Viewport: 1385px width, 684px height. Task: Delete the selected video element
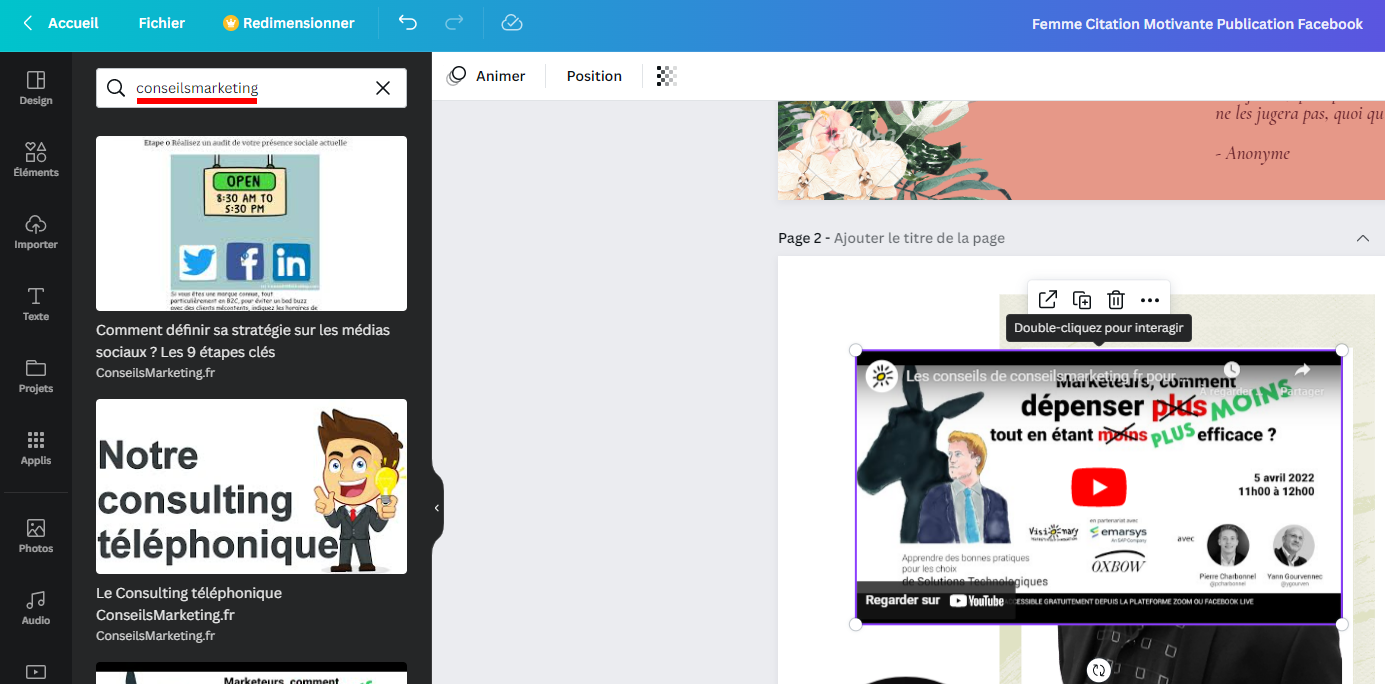(1116, 300)
